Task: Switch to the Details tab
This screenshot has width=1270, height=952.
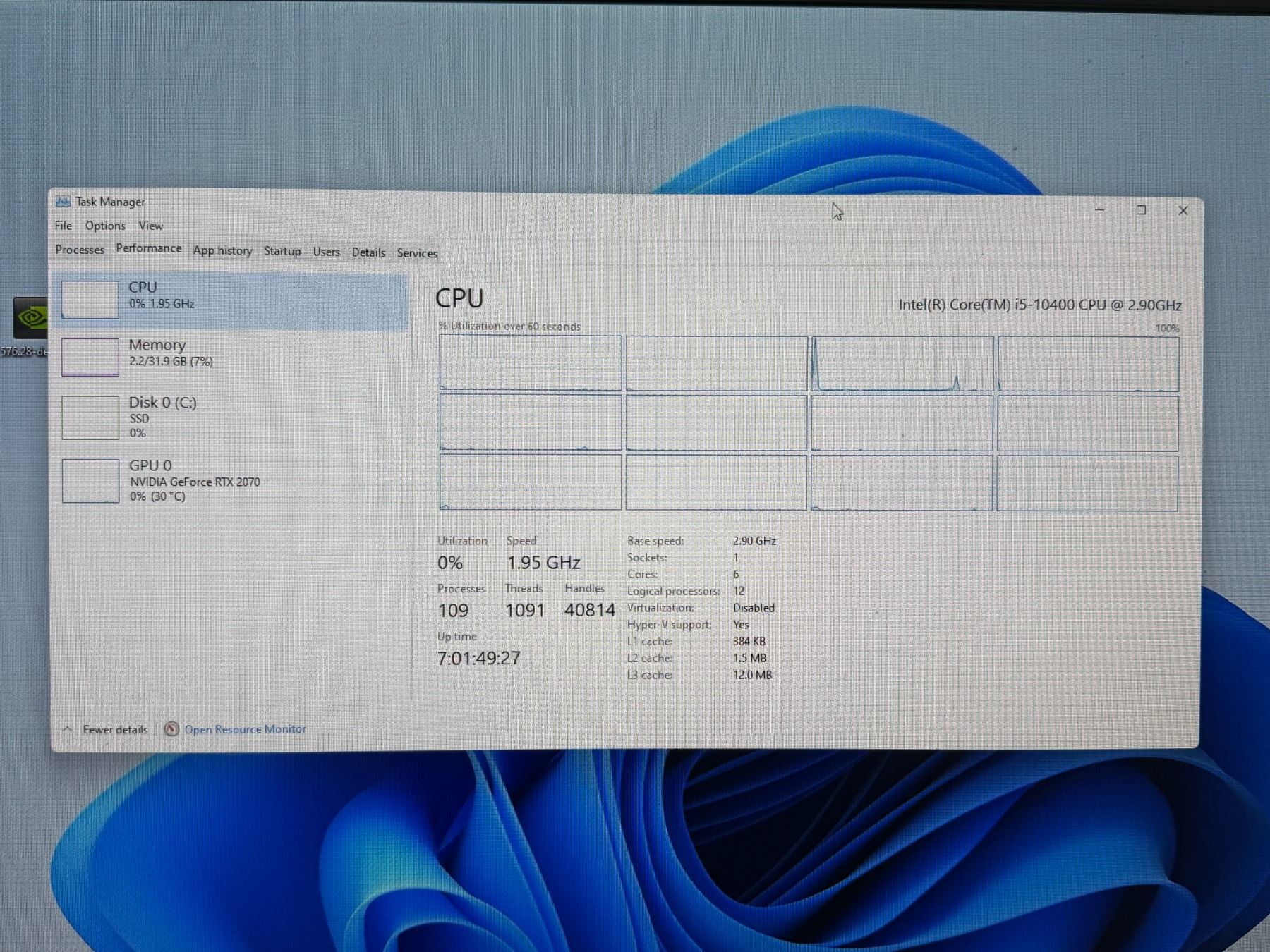Action: point(368,252)
